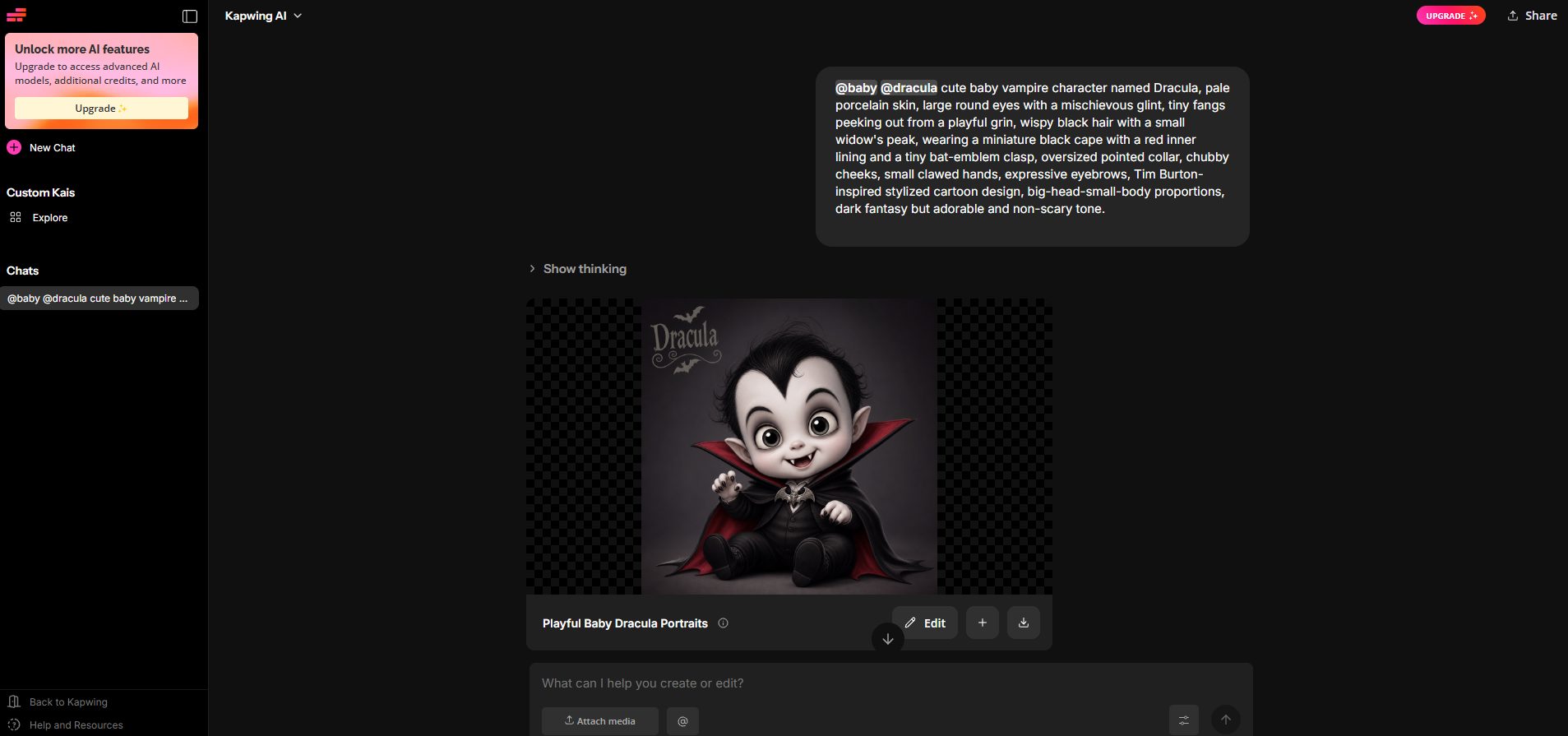Focus the 'What can I help you create' input
Viewport: 1568px width, 736px height.
point(890,683)
